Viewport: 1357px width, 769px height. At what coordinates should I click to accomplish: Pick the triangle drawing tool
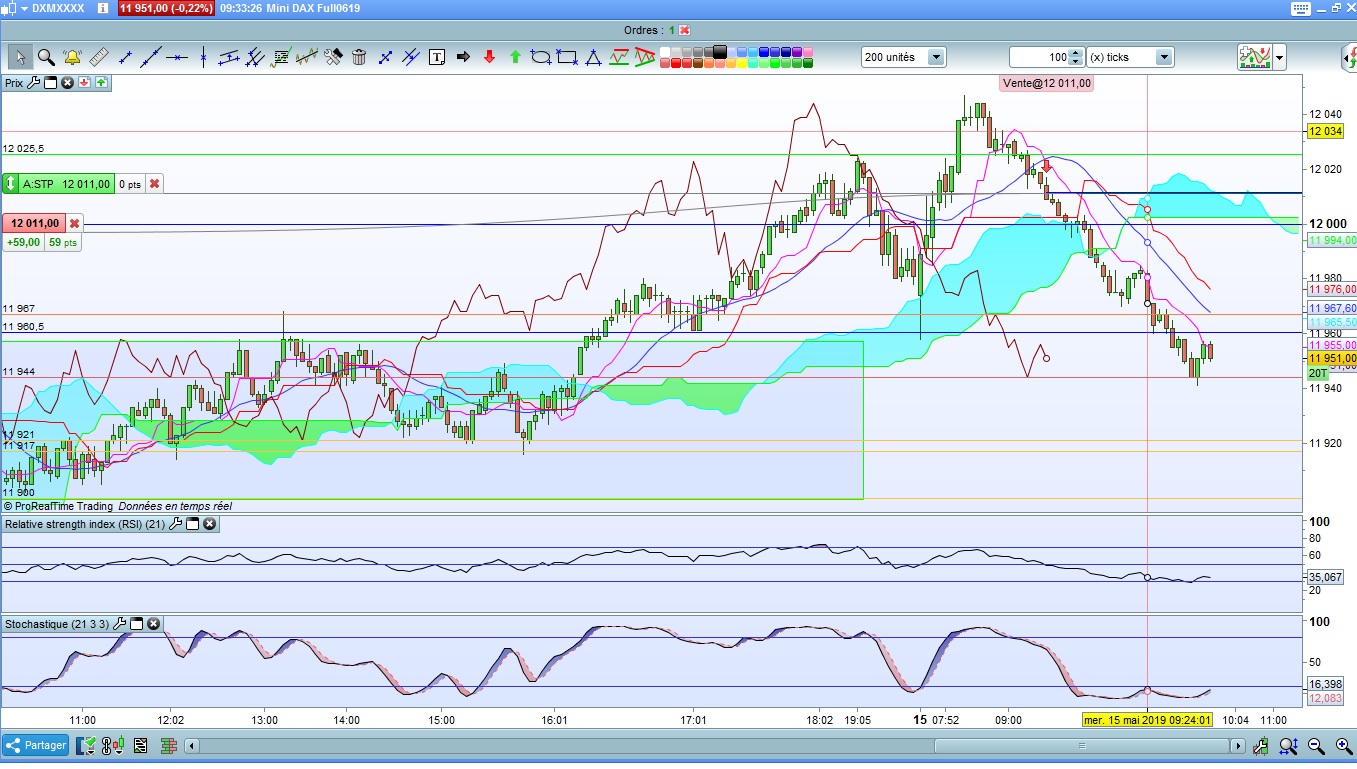(x=593, y=57)
